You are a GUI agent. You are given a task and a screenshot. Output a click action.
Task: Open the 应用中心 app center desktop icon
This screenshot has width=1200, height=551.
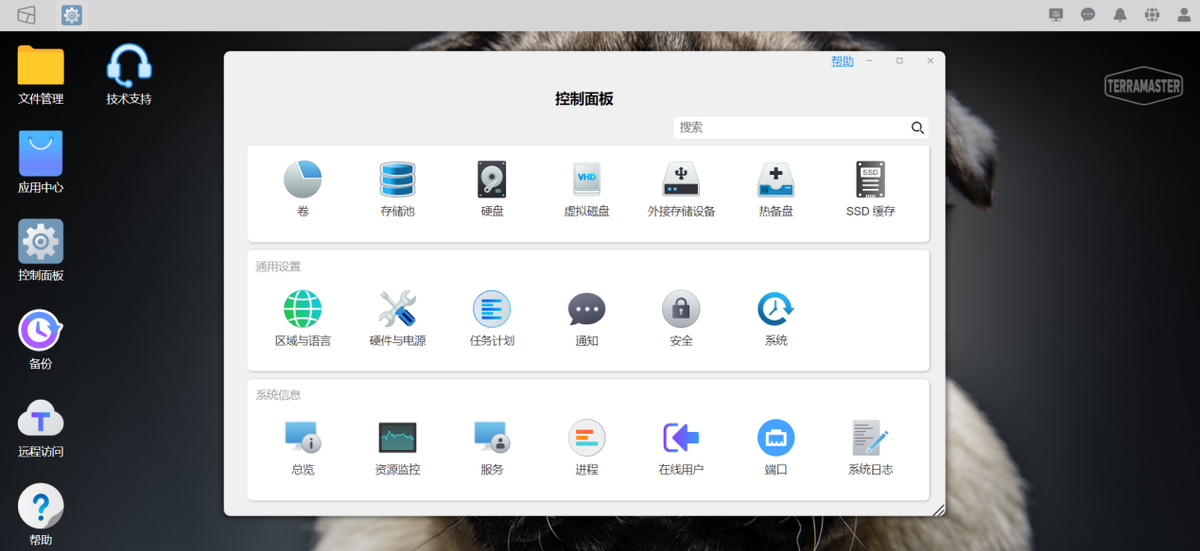point(41,153)
